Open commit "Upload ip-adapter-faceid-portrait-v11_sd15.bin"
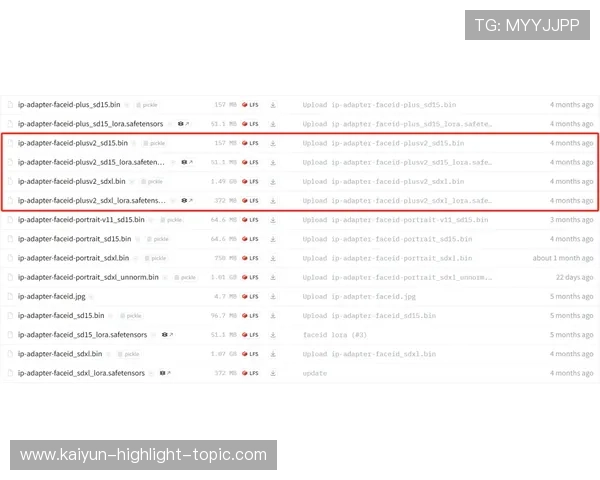This screenshot has width=600, height=480. coord(395,220)
